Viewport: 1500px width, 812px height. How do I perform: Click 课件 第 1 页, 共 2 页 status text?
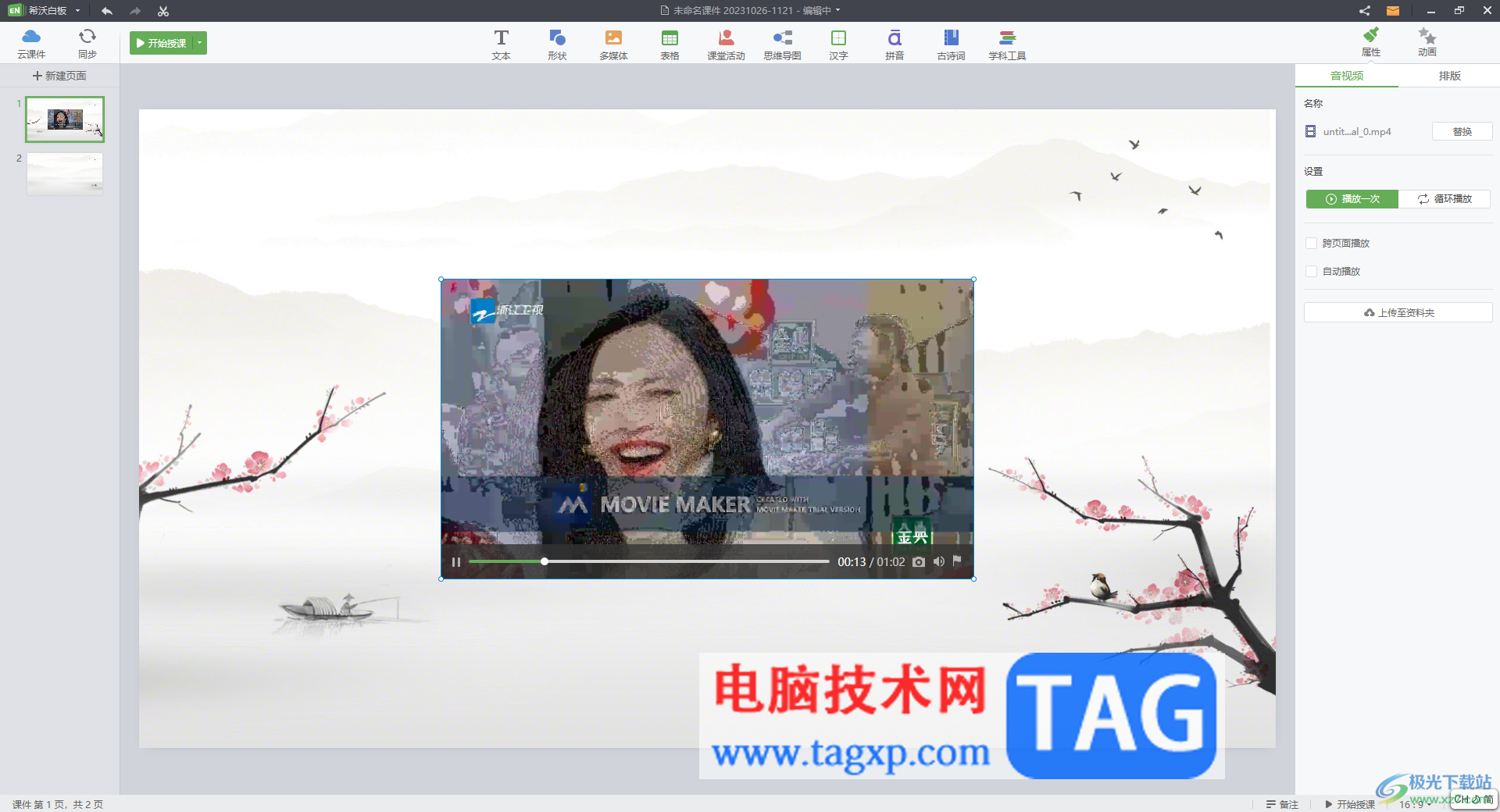click(58, 804)
